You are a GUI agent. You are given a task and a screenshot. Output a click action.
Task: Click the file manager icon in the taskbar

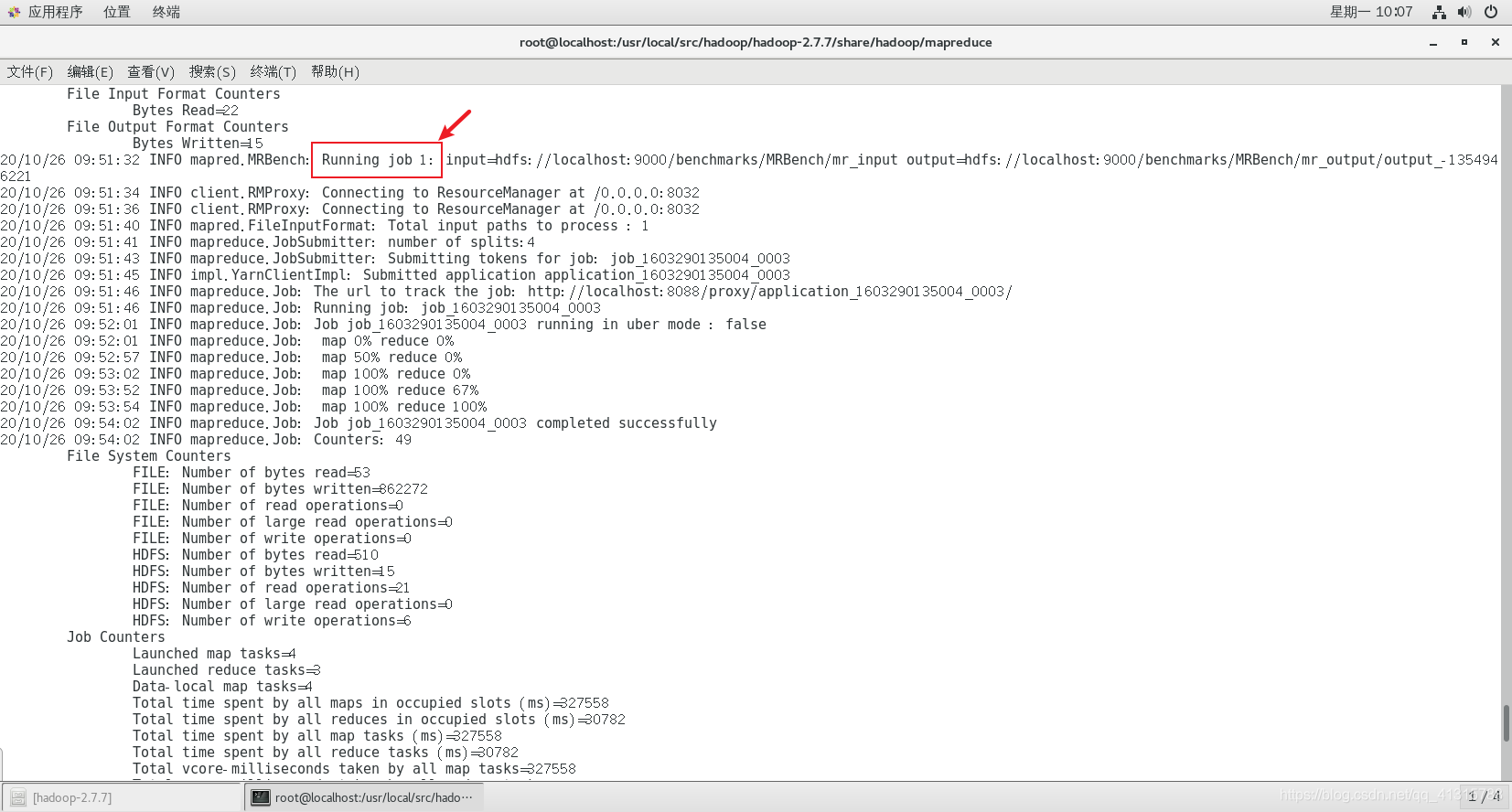click(x=18, y=797)
